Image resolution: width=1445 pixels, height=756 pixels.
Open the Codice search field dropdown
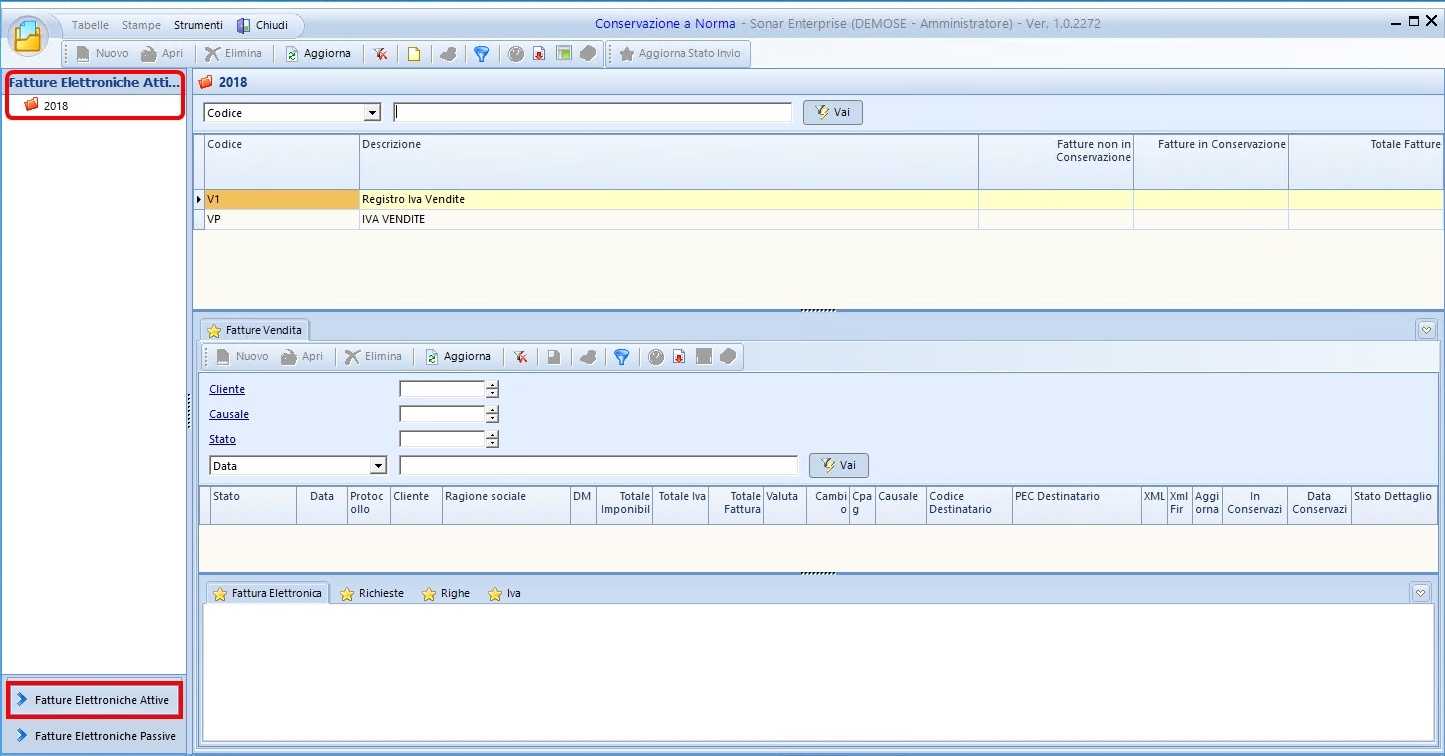coord(373,113)
